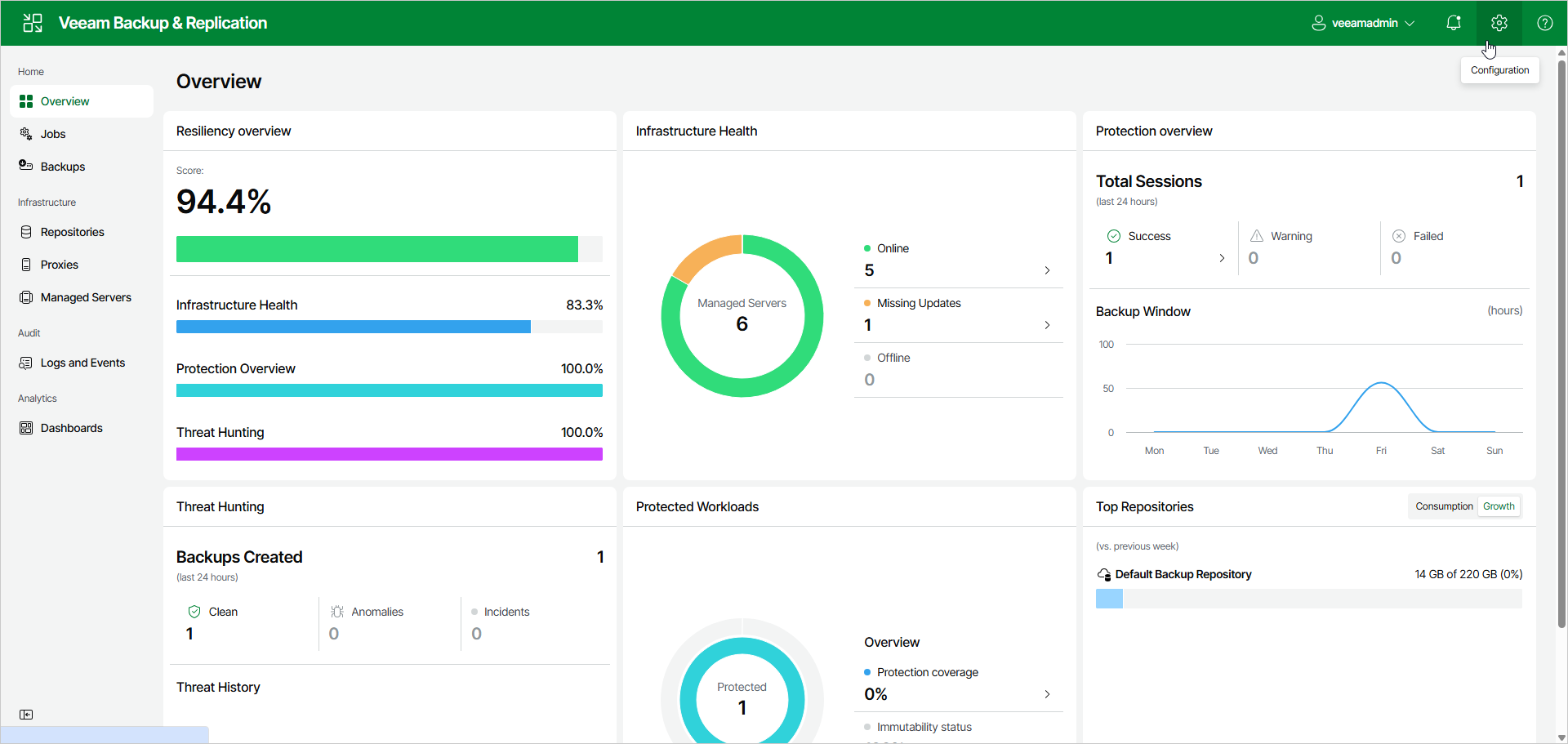This screenshot has width=1568, height=744.
Task: Click the 94.4% score value
Action: (224, 202)
